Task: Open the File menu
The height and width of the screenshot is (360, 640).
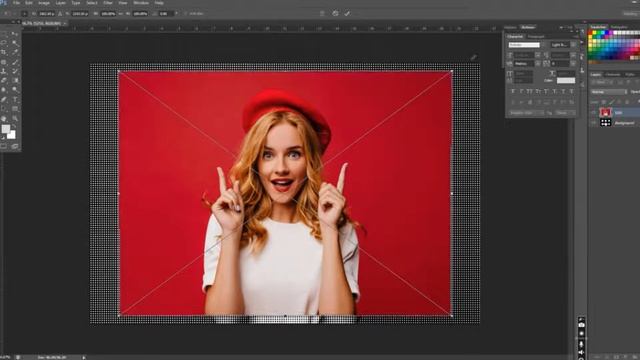Action: (16, 3)
